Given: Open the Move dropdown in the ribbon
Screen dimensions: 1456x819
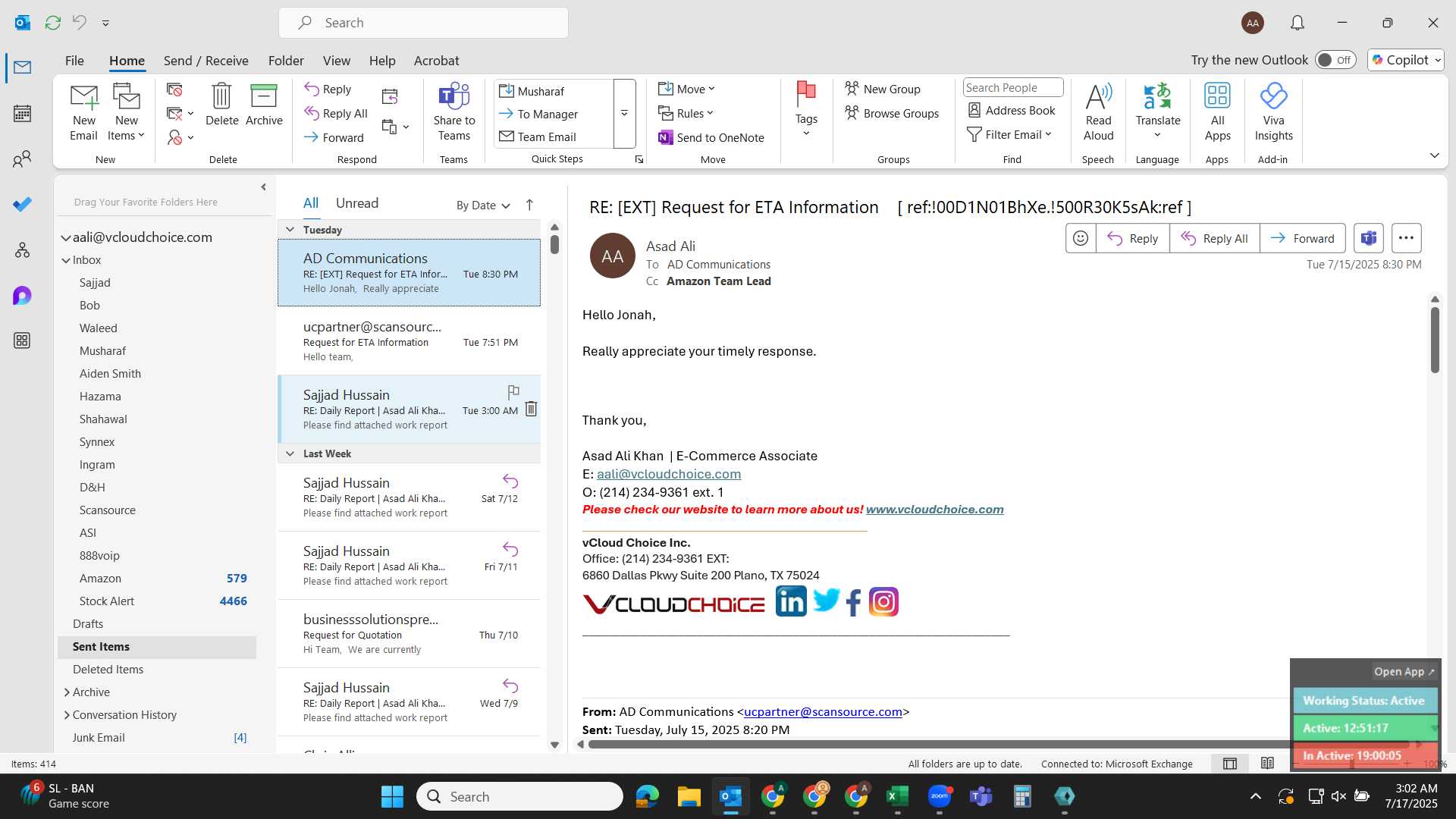Looking at the screenshot, I should coord(686,89).
